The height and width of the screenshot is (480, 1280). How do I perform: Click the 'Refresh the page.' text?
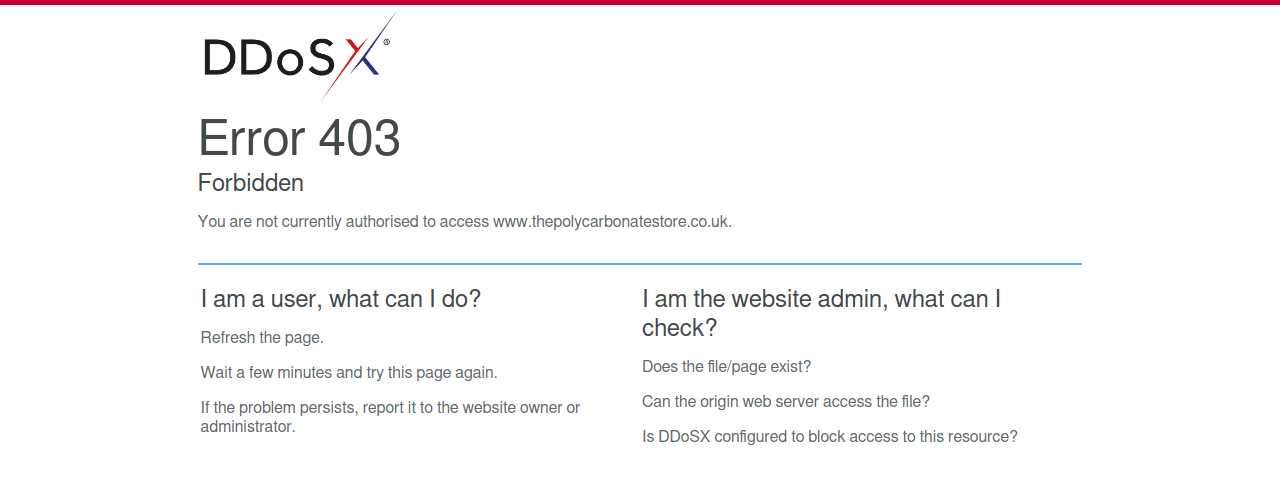(x=262, y=338)
